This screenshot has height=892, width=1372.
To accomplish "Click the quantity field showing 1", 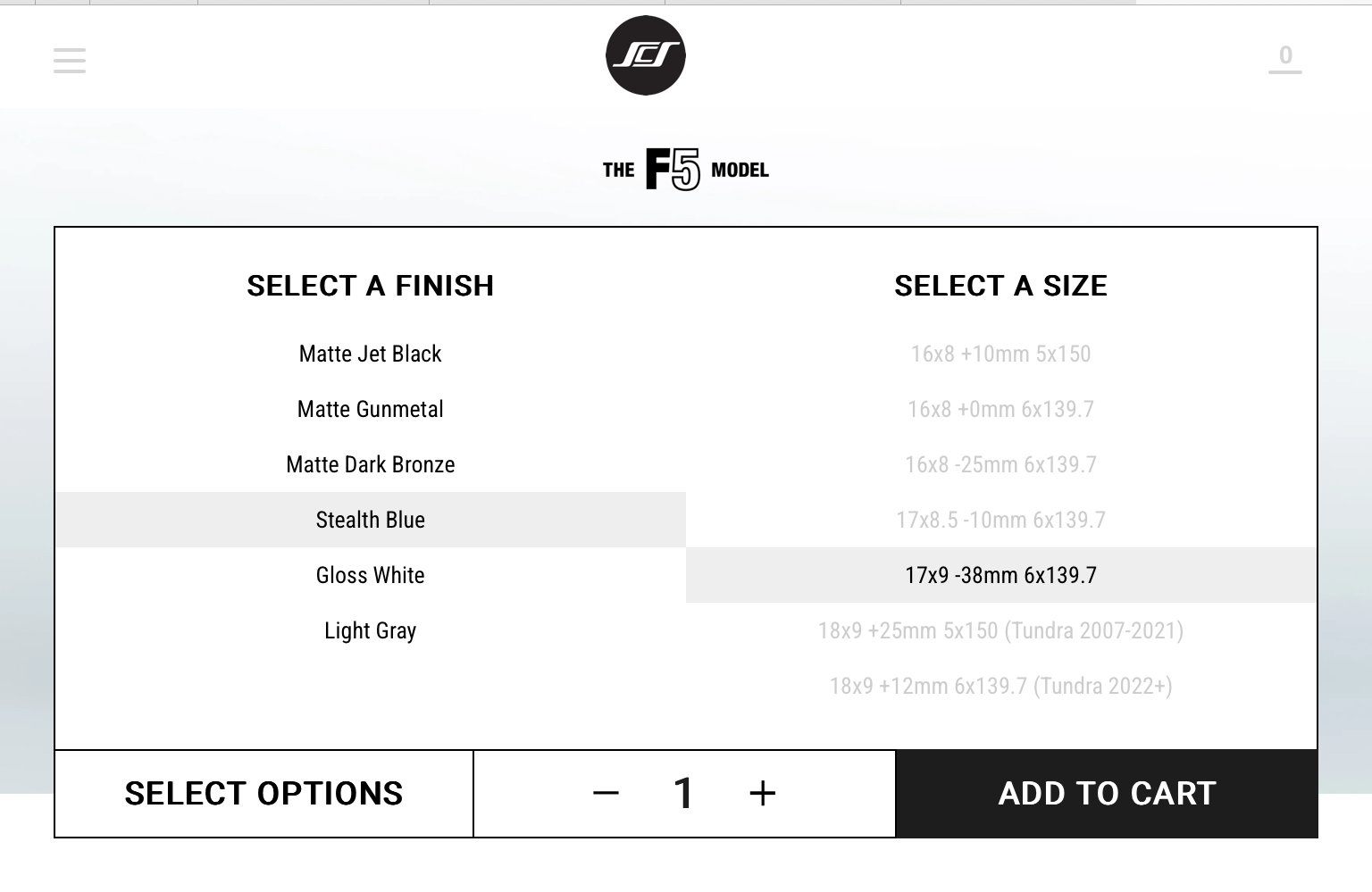I will (x=683, y=793).
